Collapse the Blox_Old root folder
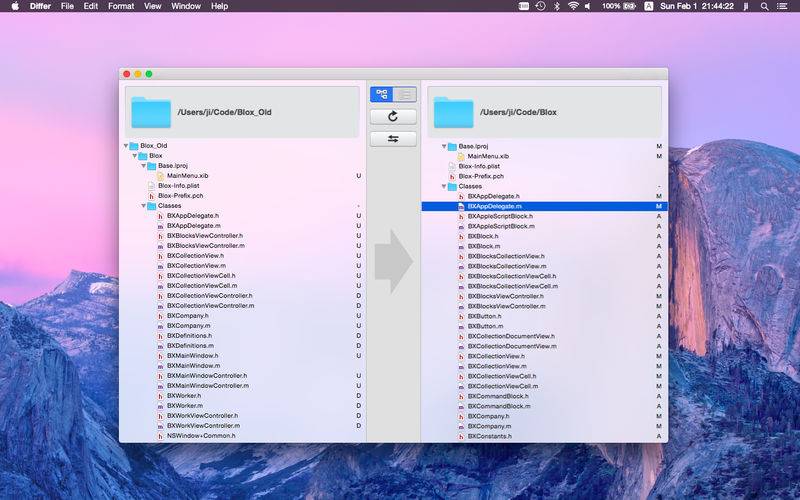The width and height of the screenshot is (800, 500). [126, 145]
